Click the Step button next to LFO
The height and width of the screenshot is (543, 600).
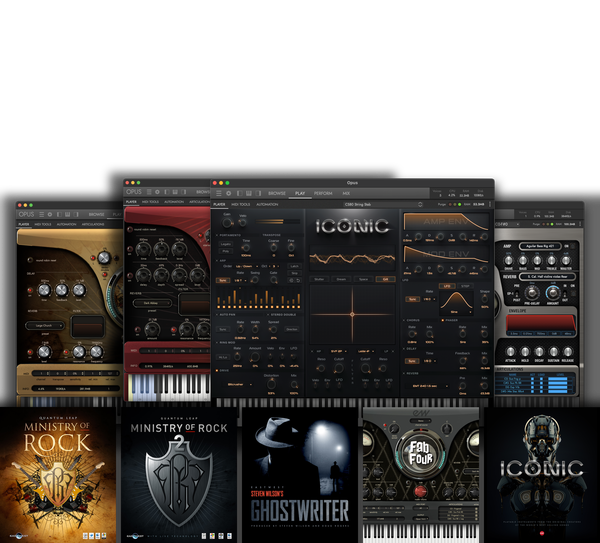pyautogui.click(x=465, y=286)
